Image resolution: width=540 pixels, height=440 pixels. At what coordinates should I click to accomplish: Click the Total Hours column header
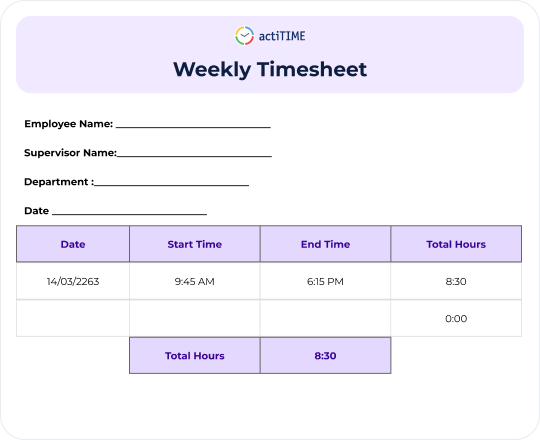point(456,244)
